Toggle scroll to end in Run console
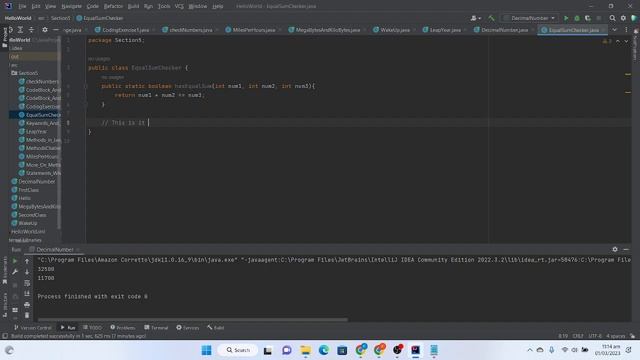The image size is (640, 360). click(27, 293)
